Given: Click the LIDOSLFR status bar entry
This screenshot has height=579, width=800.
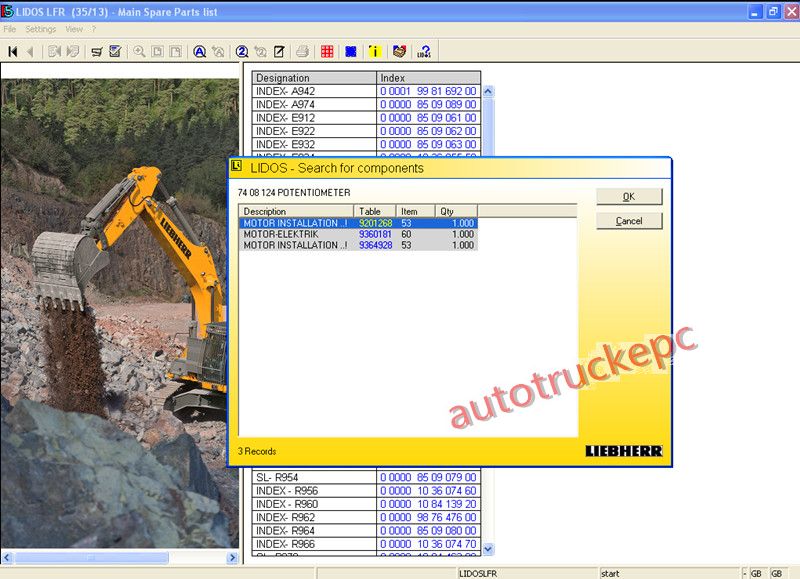Looking at the screenshot, I should [x=528, y=573].
